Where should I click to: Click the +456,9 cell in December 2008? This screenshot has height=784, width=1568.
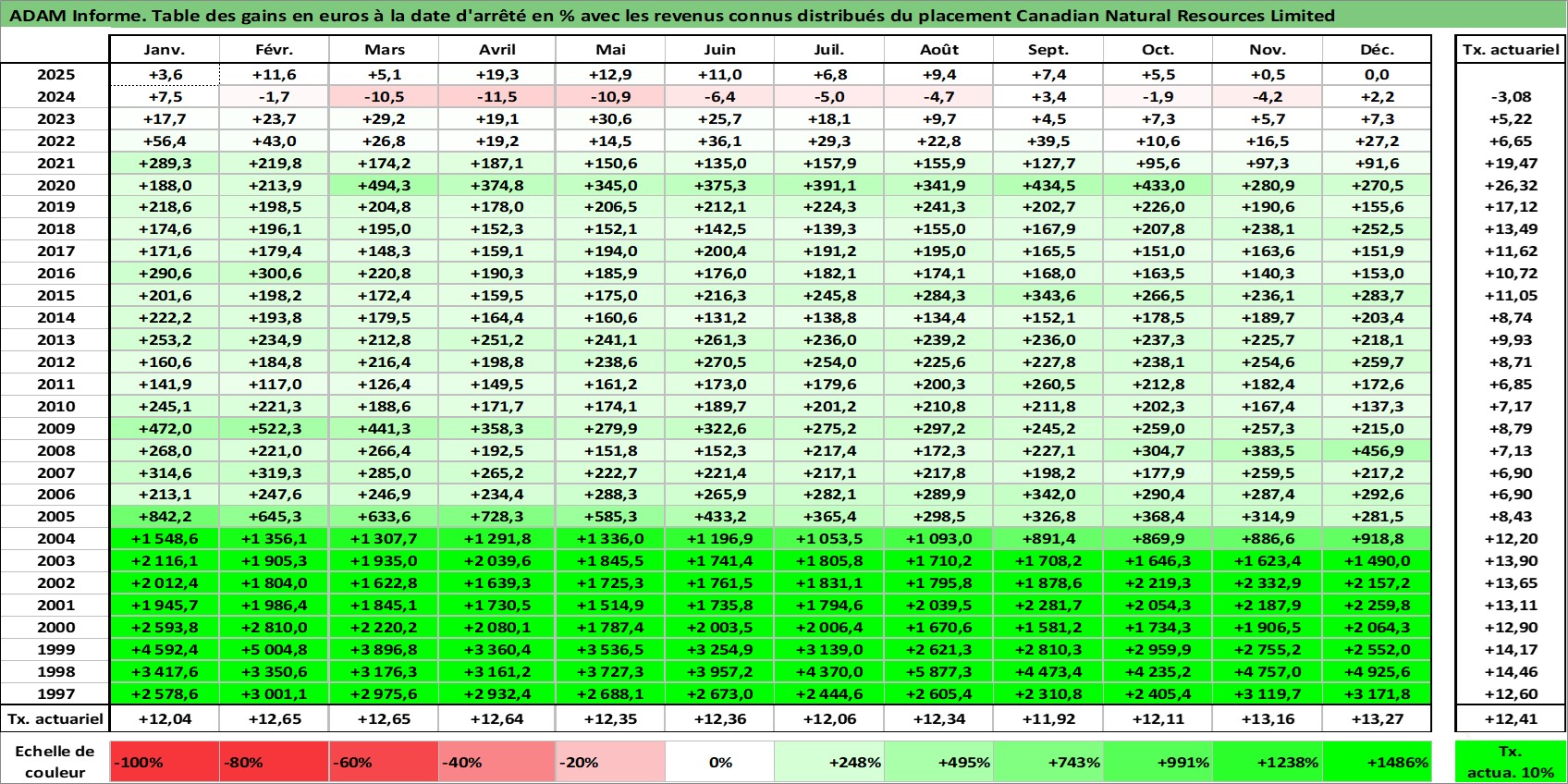tap(1377, 450)
